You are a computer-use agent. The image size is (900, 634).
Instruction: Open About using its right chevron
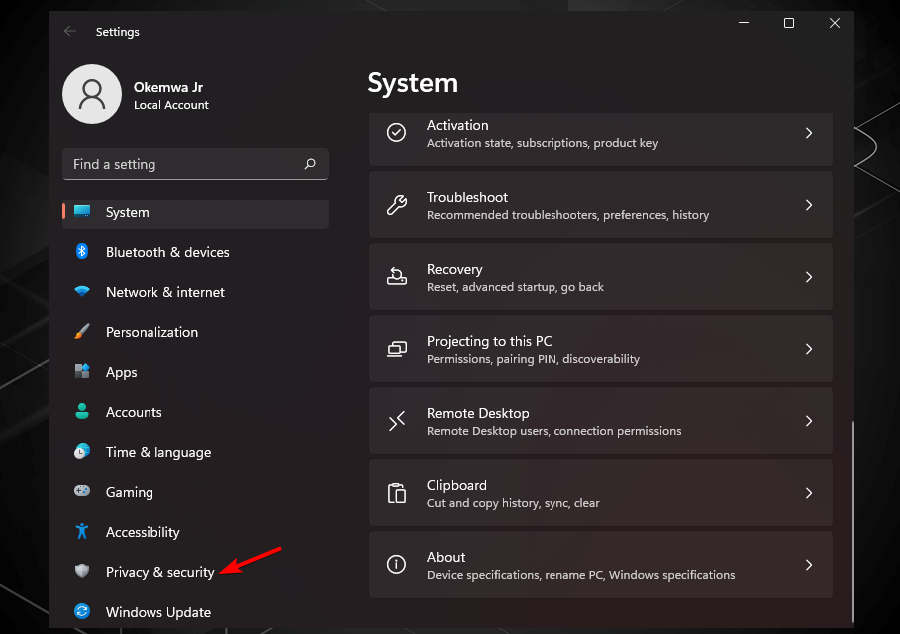[x=809, y=565]
